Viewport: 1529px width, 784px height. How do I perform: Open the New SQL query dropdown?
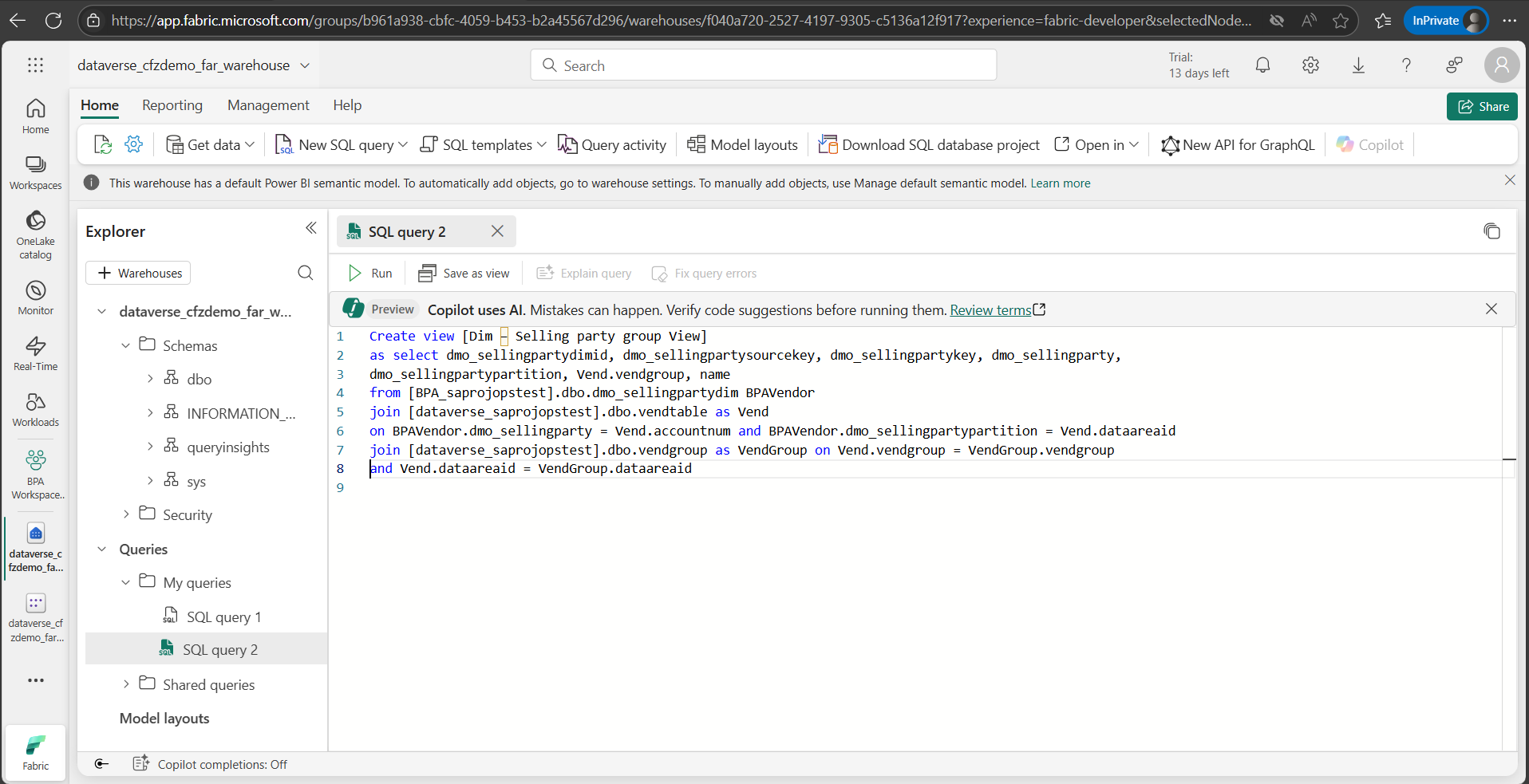(x=403, y=145)
